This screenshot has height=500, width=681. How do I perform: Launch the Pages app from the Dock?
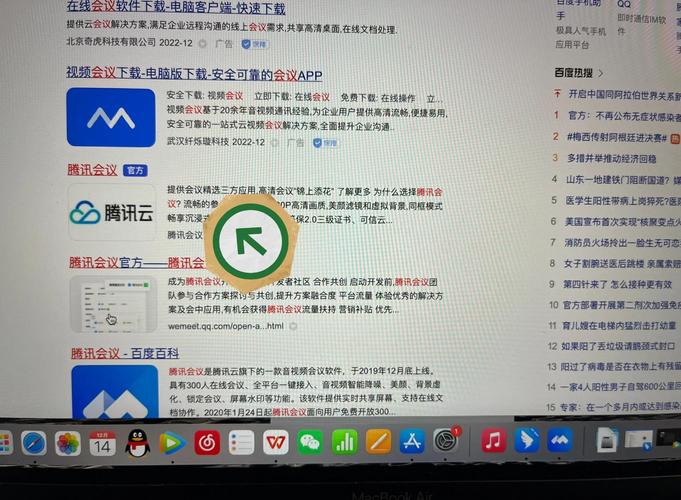click(x=378, y=442)
